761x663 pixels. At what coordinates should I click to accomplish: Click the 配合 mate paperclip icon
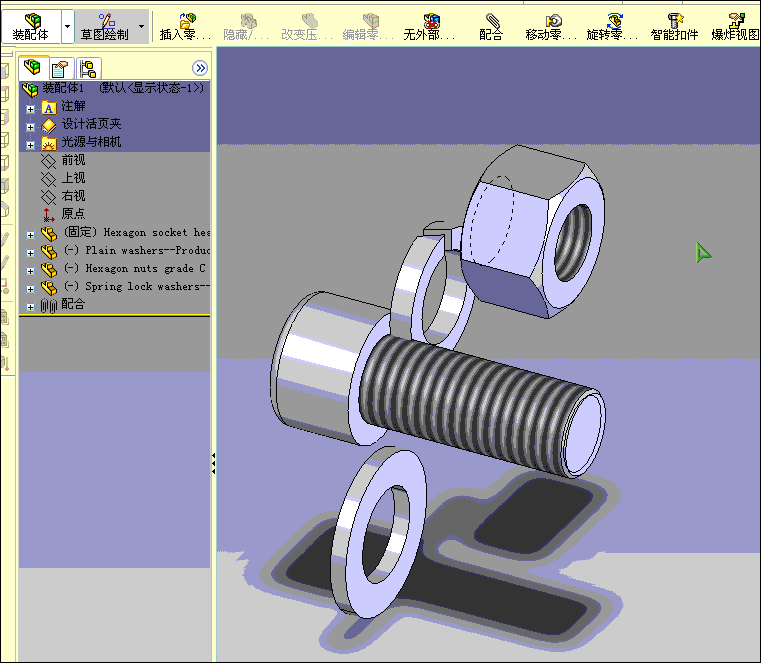point(492,20)
